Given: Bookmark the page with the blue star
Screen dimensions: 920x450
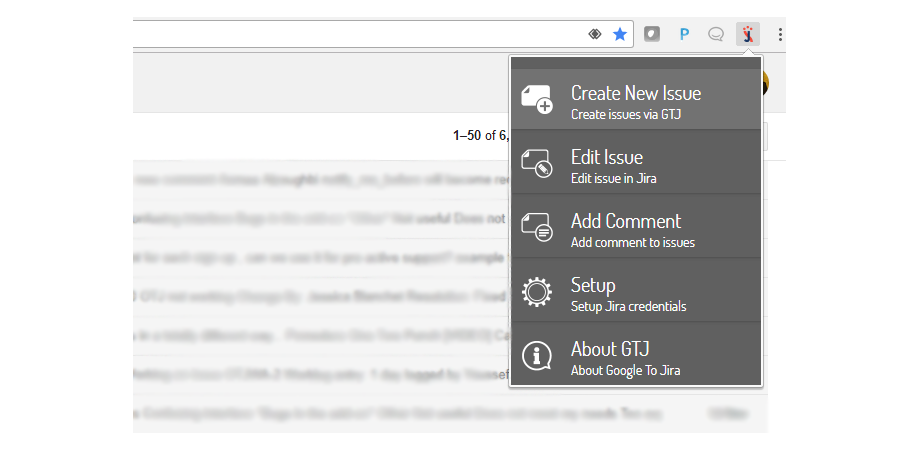Looking at the screenshot, I should 620,34.
